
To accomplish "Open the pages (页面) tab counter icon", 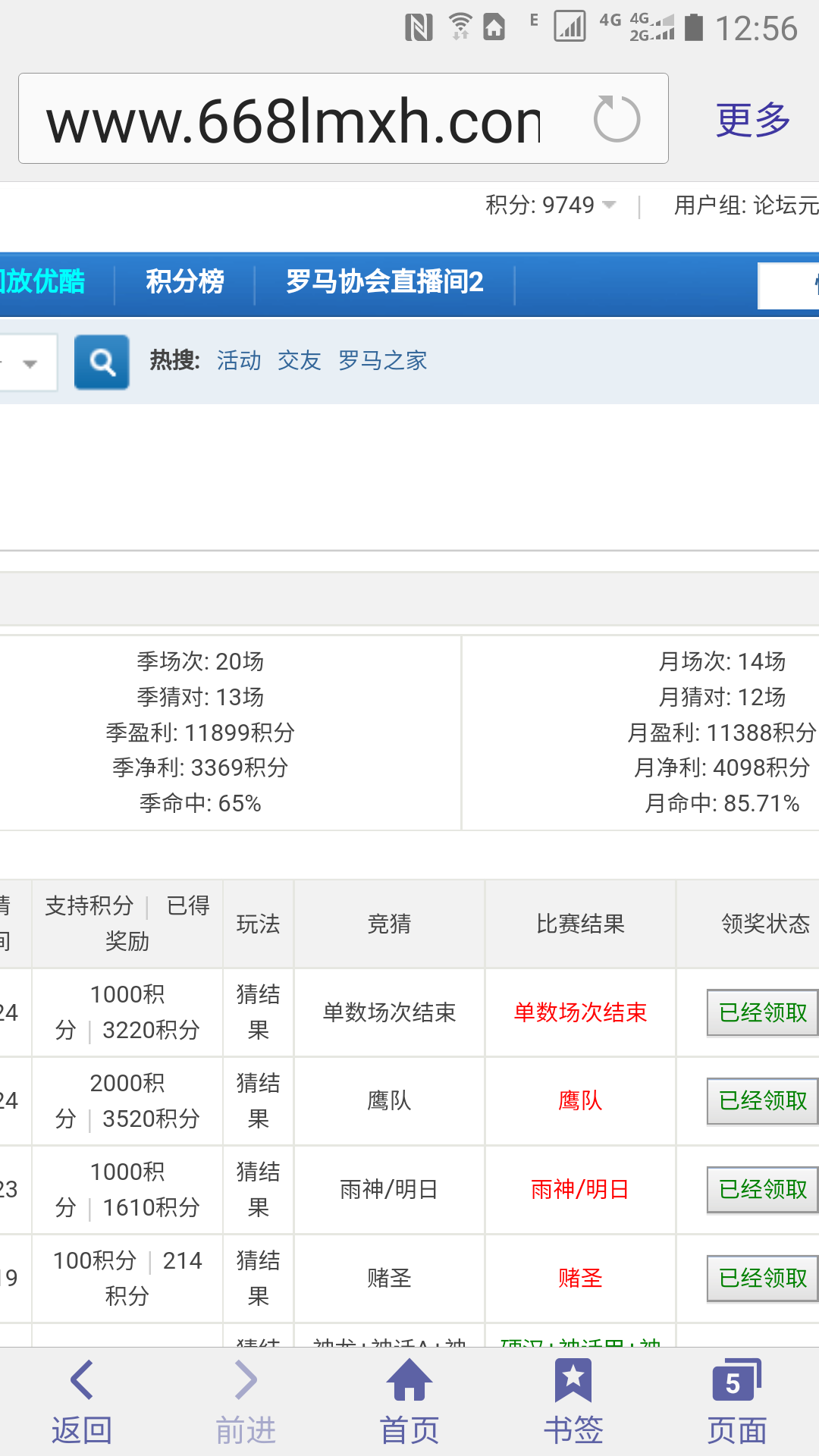I will click(736, 1380).
